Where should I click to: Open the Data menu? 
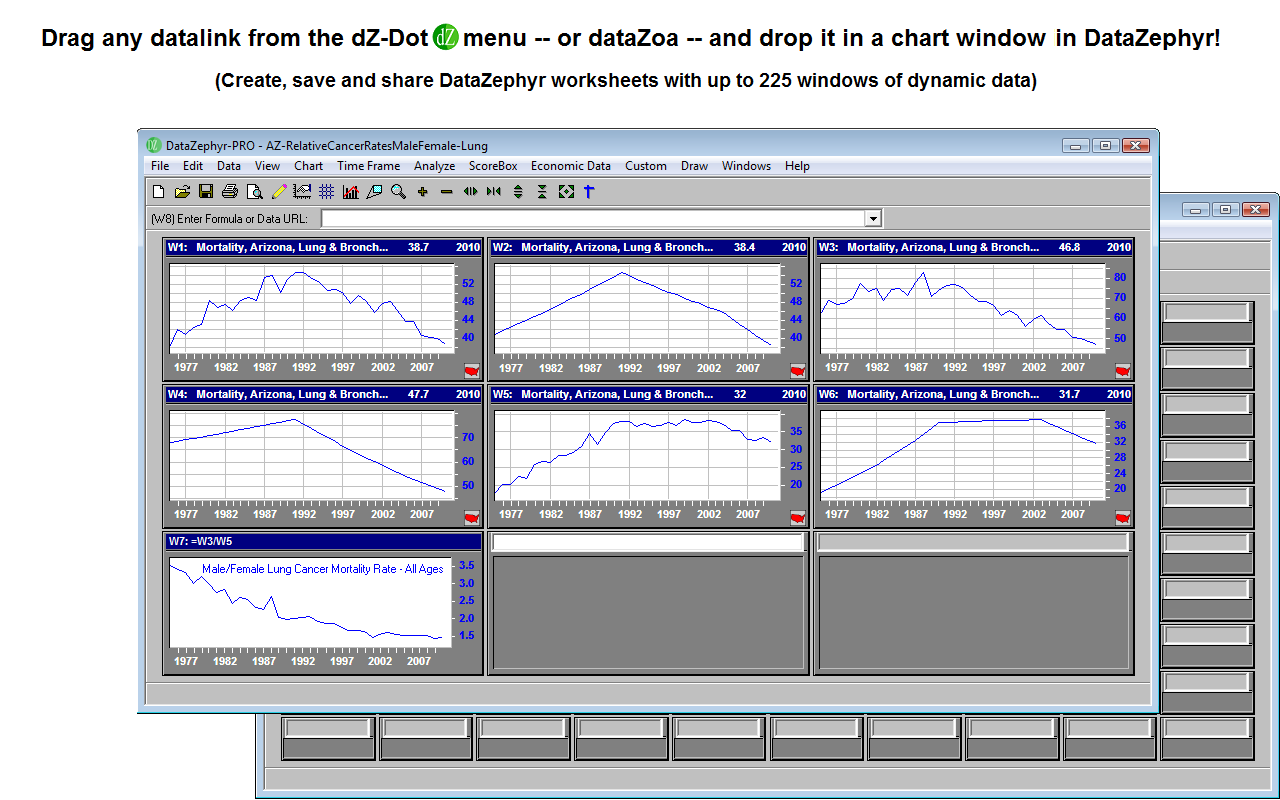coord(229,166)
